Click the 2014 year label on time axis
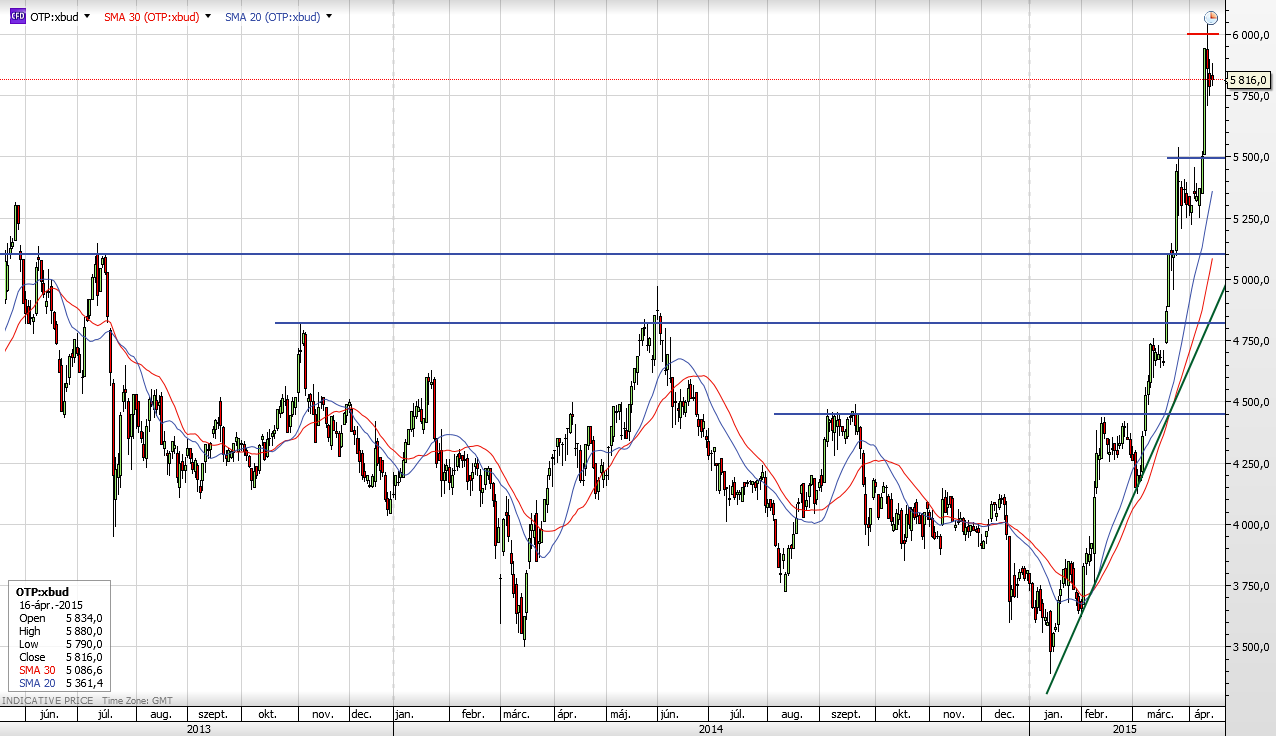The width and height of the screenshot is (1276, 736). coord(711,729)
